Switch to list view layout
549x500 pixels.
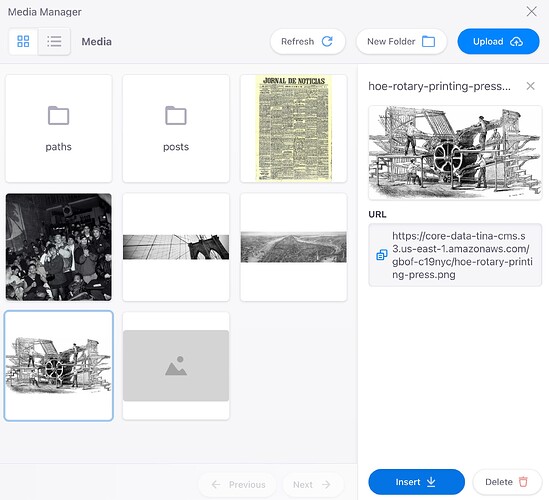pos(54,42)
